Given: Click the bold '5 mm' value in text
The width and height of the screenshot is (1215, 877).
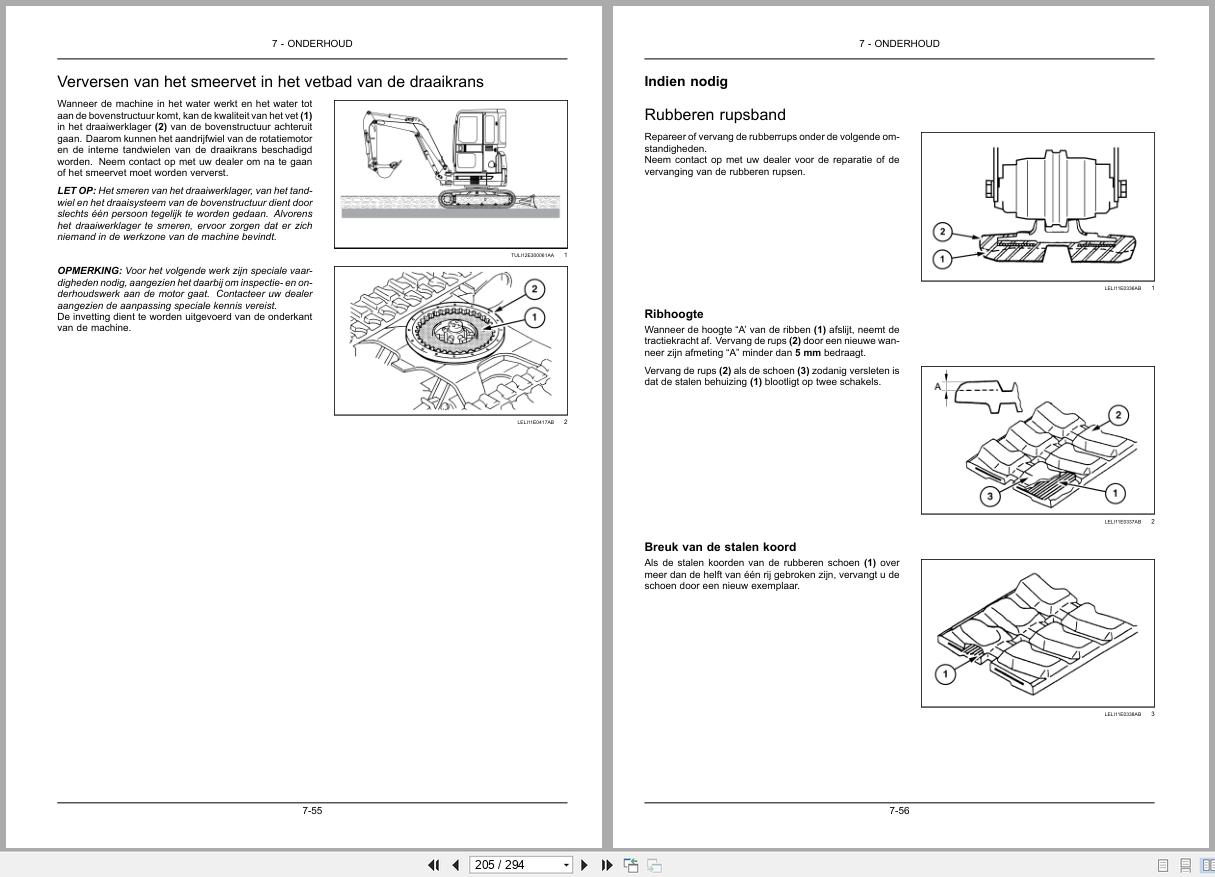Looking at the screenshot, I should (808, 353).
